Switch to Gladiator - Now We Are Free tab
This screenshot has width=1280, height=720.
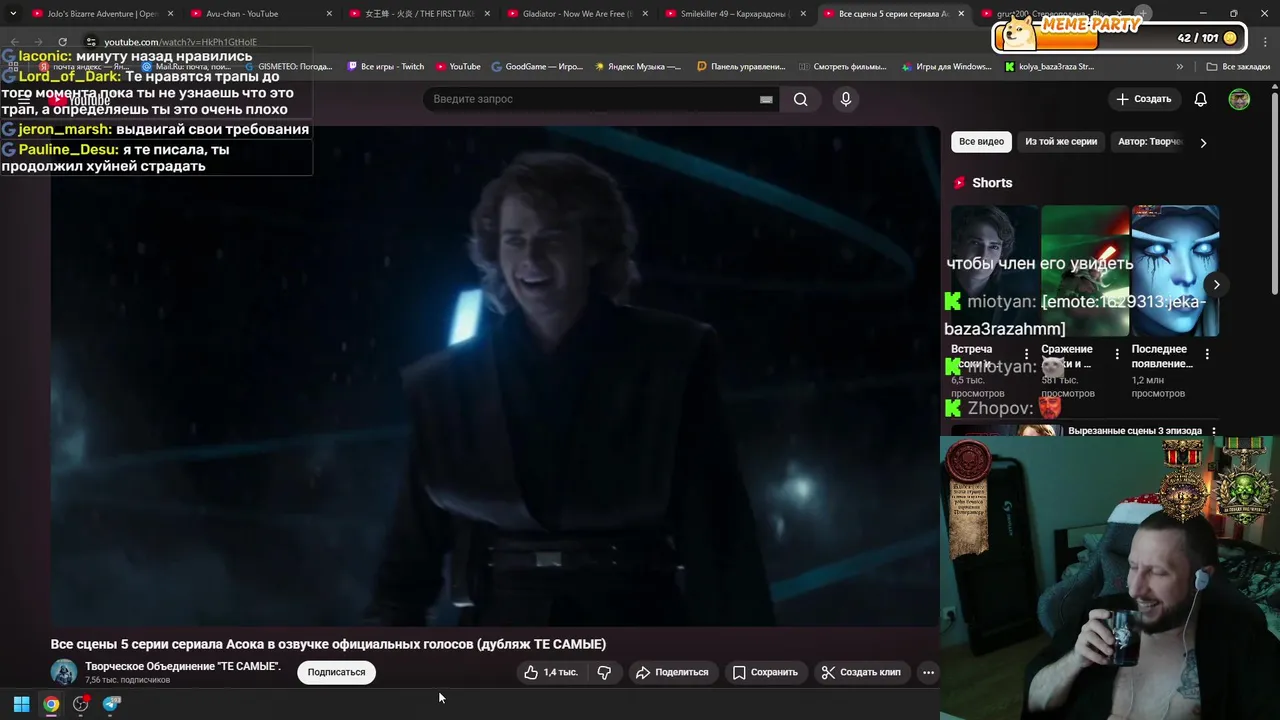pos(578,14)
